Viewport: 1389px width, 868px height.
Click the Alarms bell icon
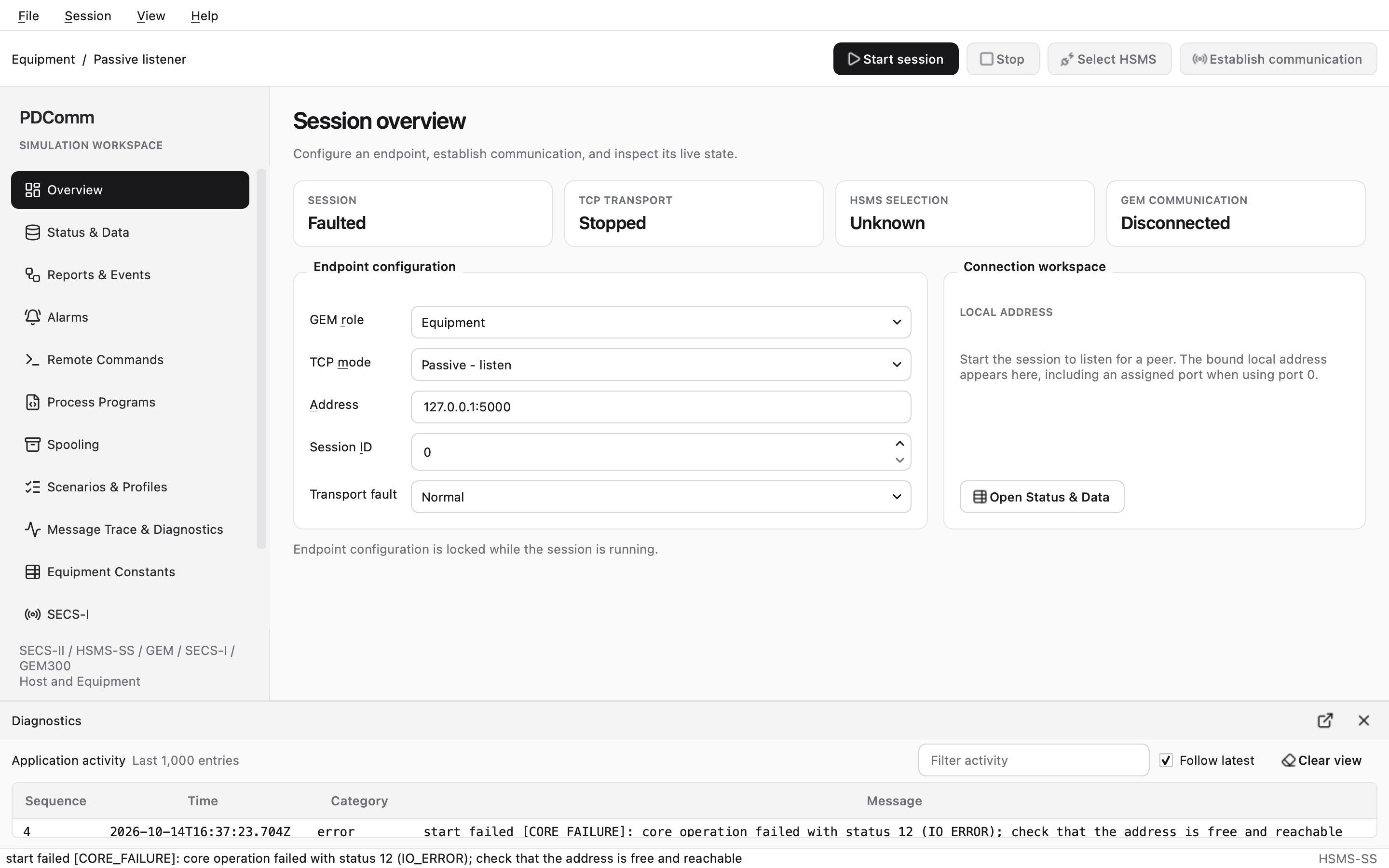pos(33,317)
